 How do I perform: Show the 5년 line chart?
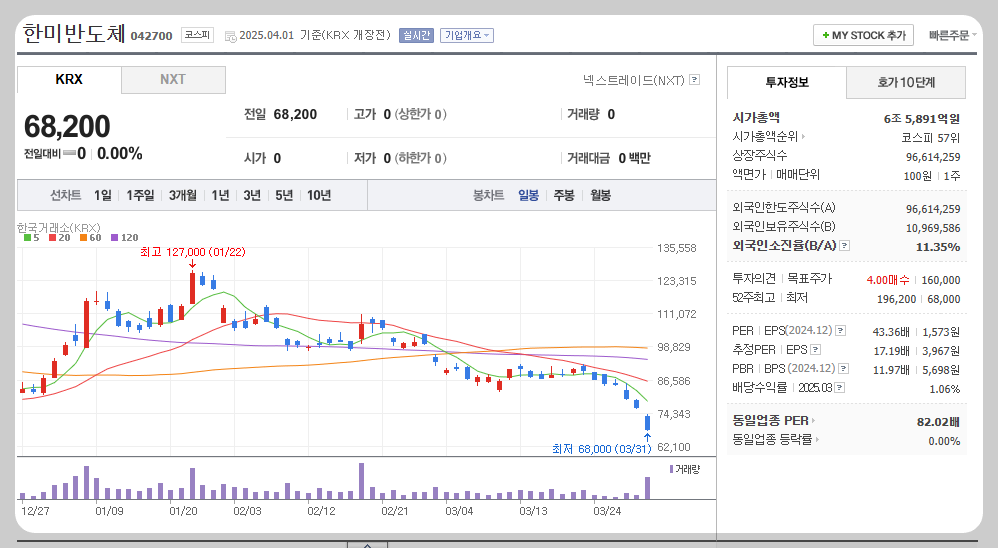[x=284, y=195]
